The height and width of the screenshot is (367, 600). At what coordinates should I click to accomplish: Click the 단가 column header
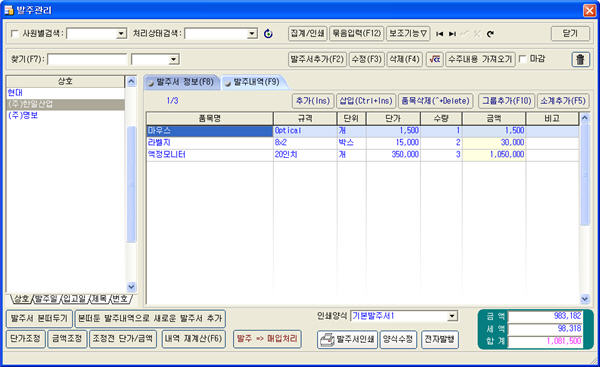(393, 119)
